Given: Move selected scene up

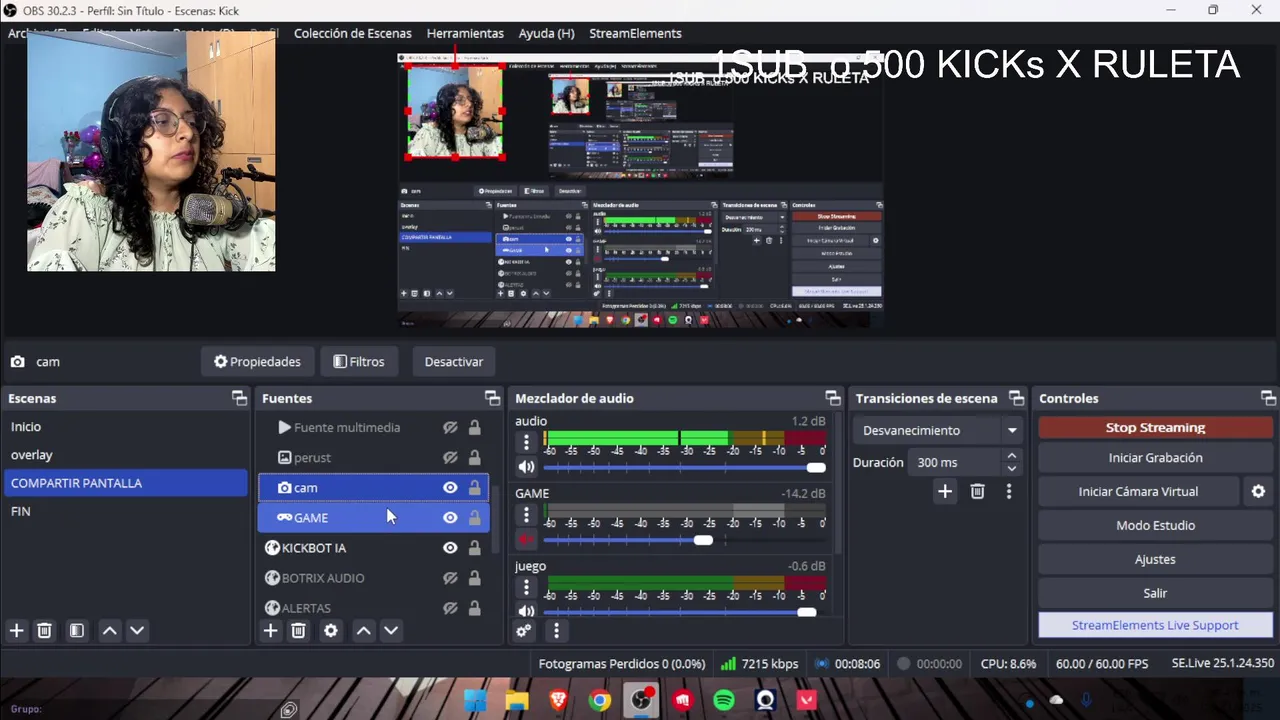Looking at the screenshot, I should pos(109,631).
